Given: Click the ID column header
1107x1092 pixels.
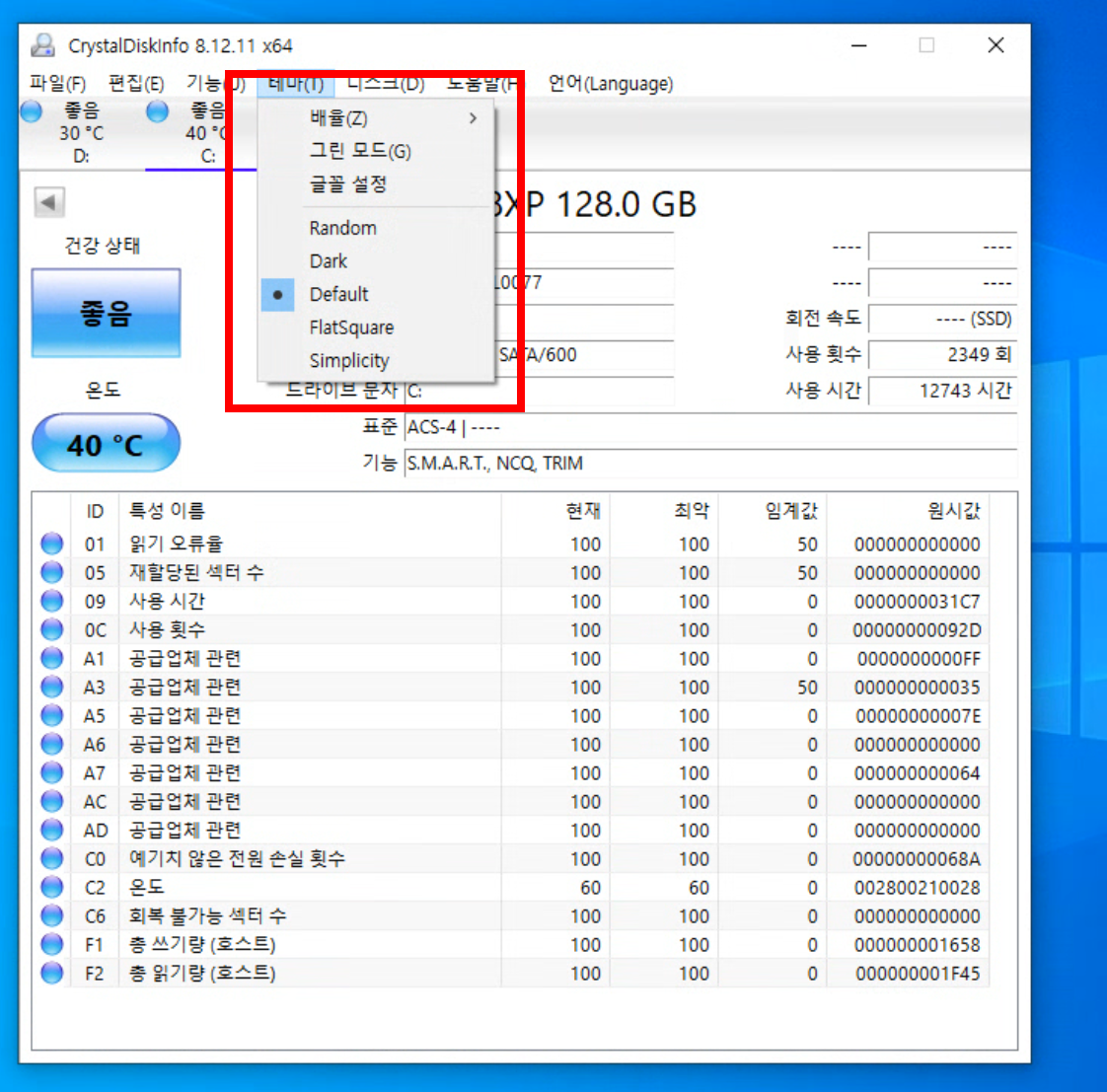Looking at the screenshot, I should click(95, 510).
